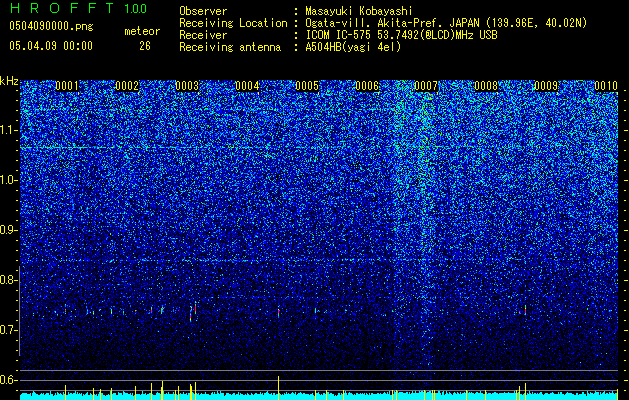Select the filename 0504090000.png
629x400 pixels.
click(x=51, y=27)
